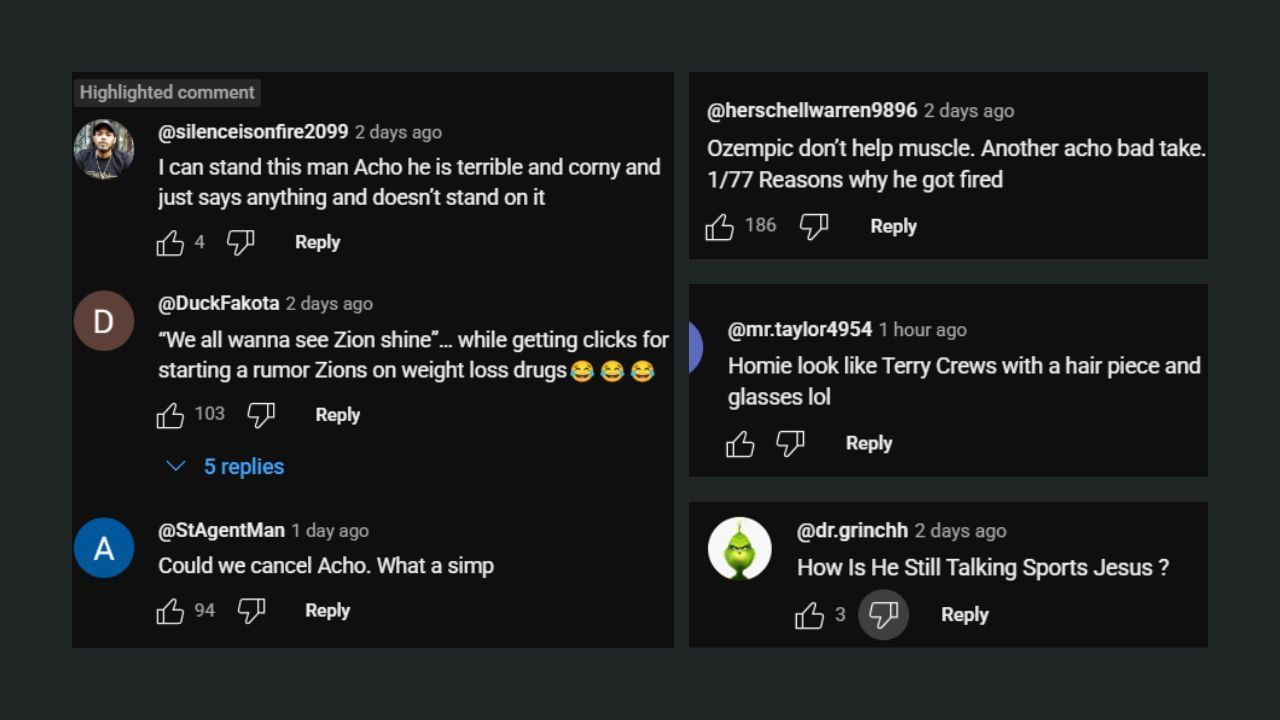Dislike the comment by @silenceisonfire2099
1280x720 pixels.
(240, 243)
